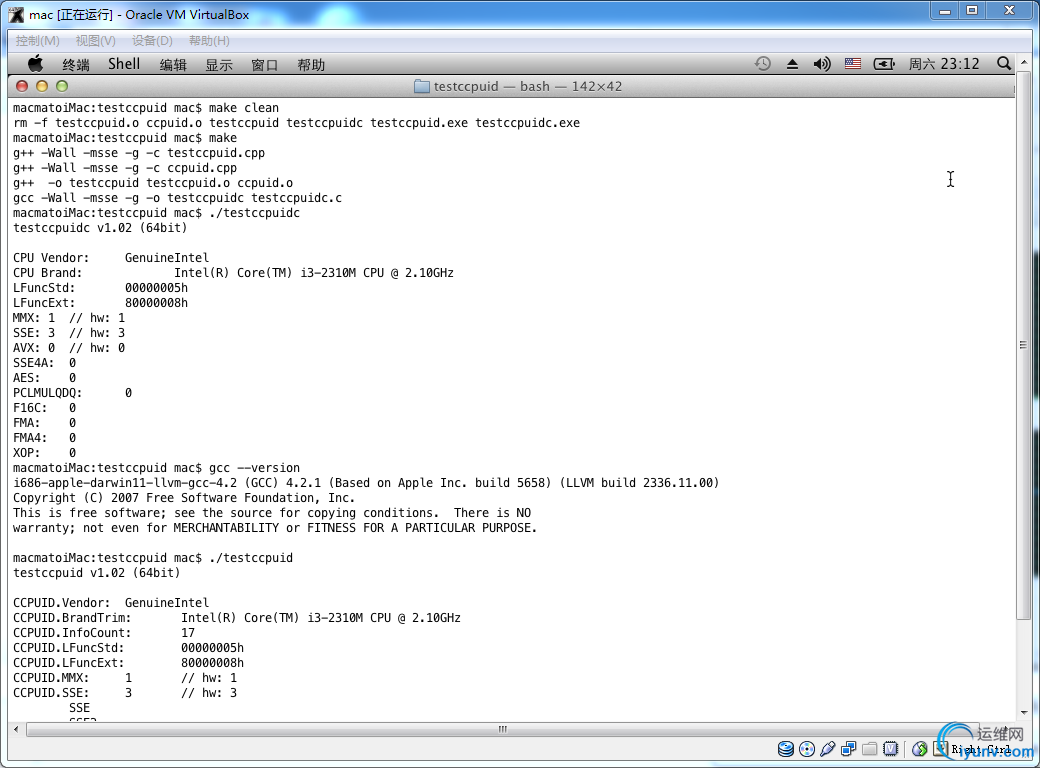1040x768 pixels.
Task: Open the 窗口 (Window) menu
Action: click(x=265, y=65)
